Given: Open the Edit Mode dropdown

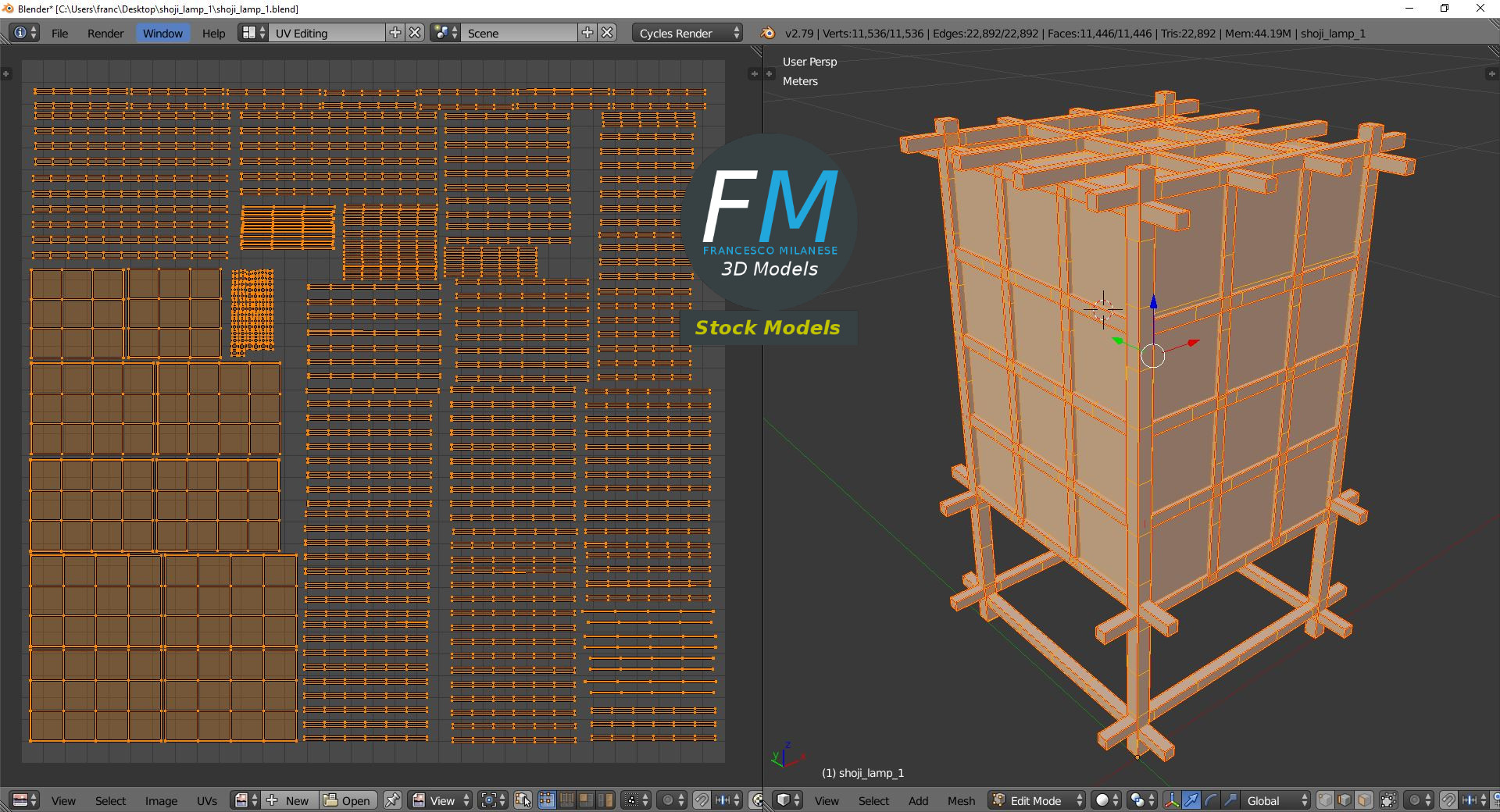Looking at the screenshot, I should 1037,800.
